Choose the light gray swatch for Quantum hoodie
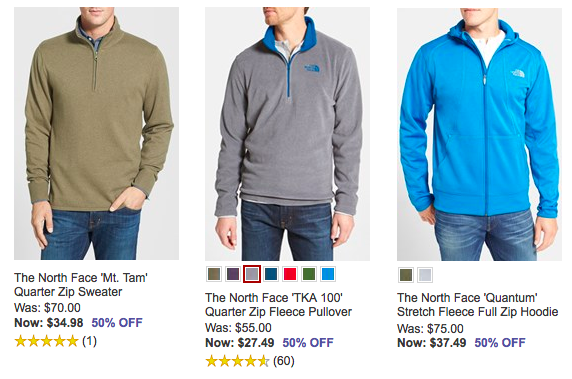The width and height of the screenshot is (572, 379). (425, 275)
